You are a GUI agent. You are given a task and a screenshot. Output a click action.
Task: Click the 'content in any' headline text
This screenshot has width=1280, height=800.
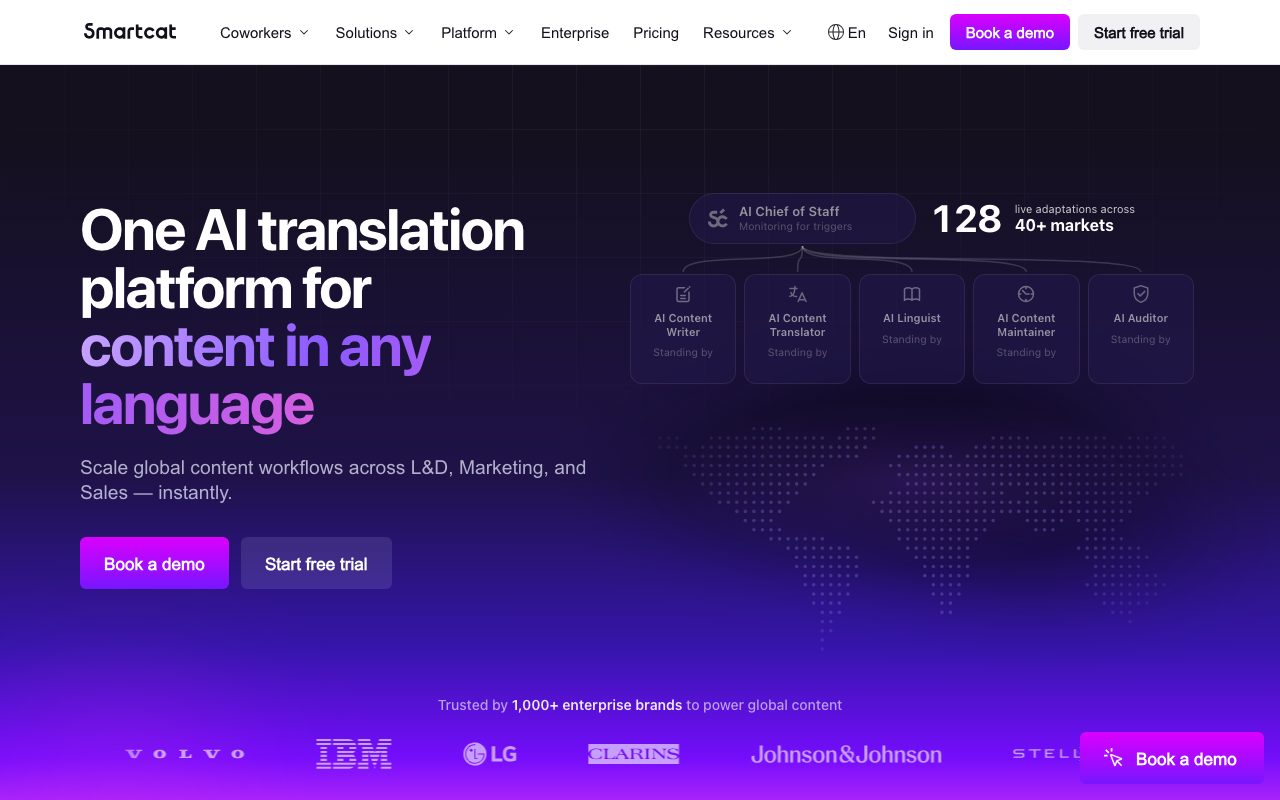pos(256,346)
